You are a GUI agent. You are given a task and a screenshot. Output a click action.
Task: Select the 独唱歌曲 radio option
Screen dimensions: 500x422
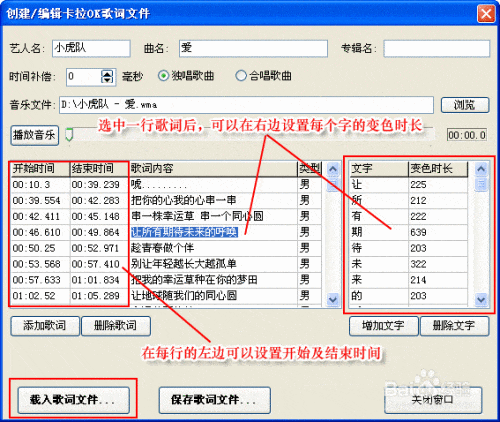pos(163,76)
